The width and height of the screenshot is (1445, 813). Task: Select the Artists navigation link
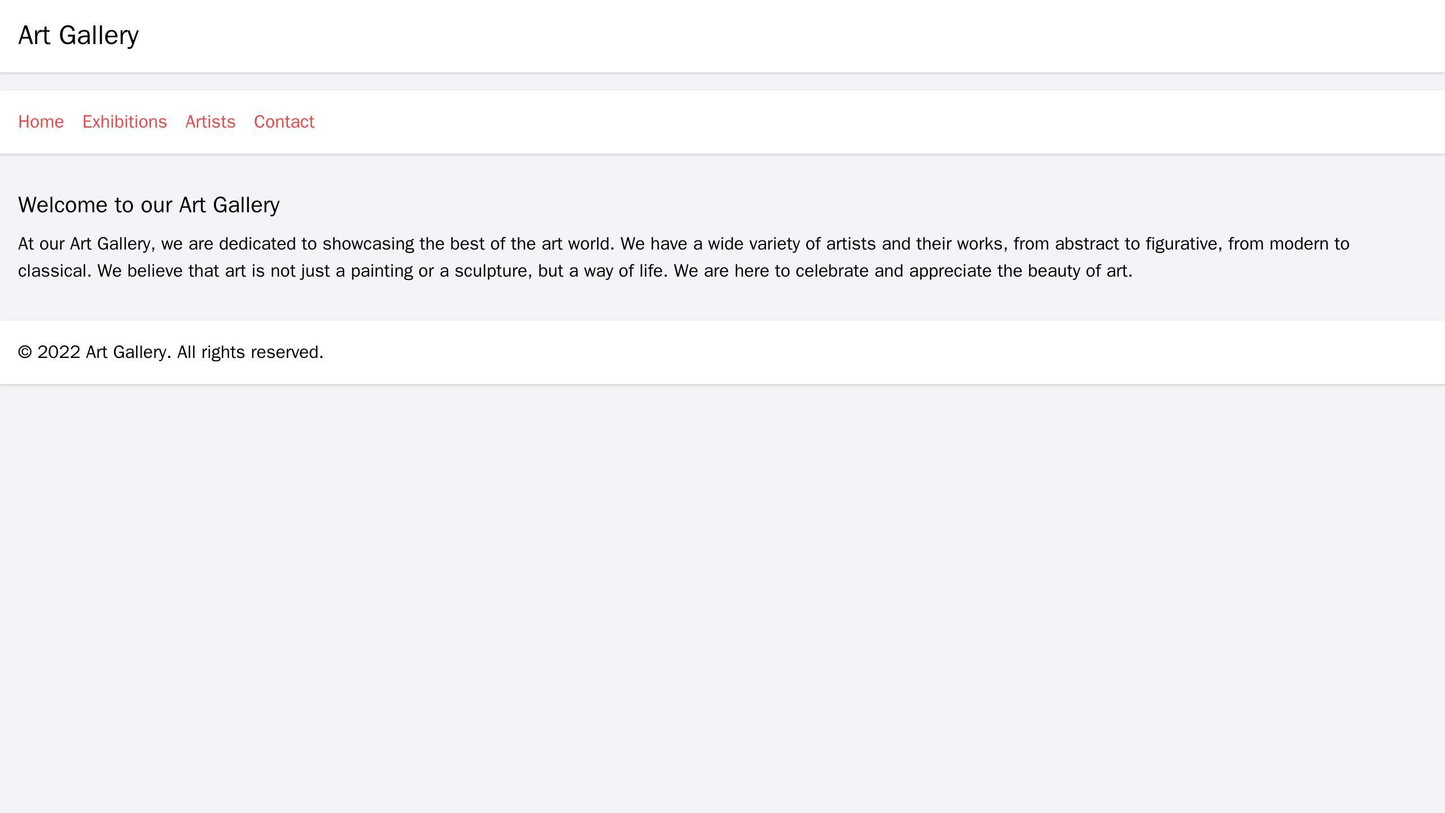pos(210,122)
